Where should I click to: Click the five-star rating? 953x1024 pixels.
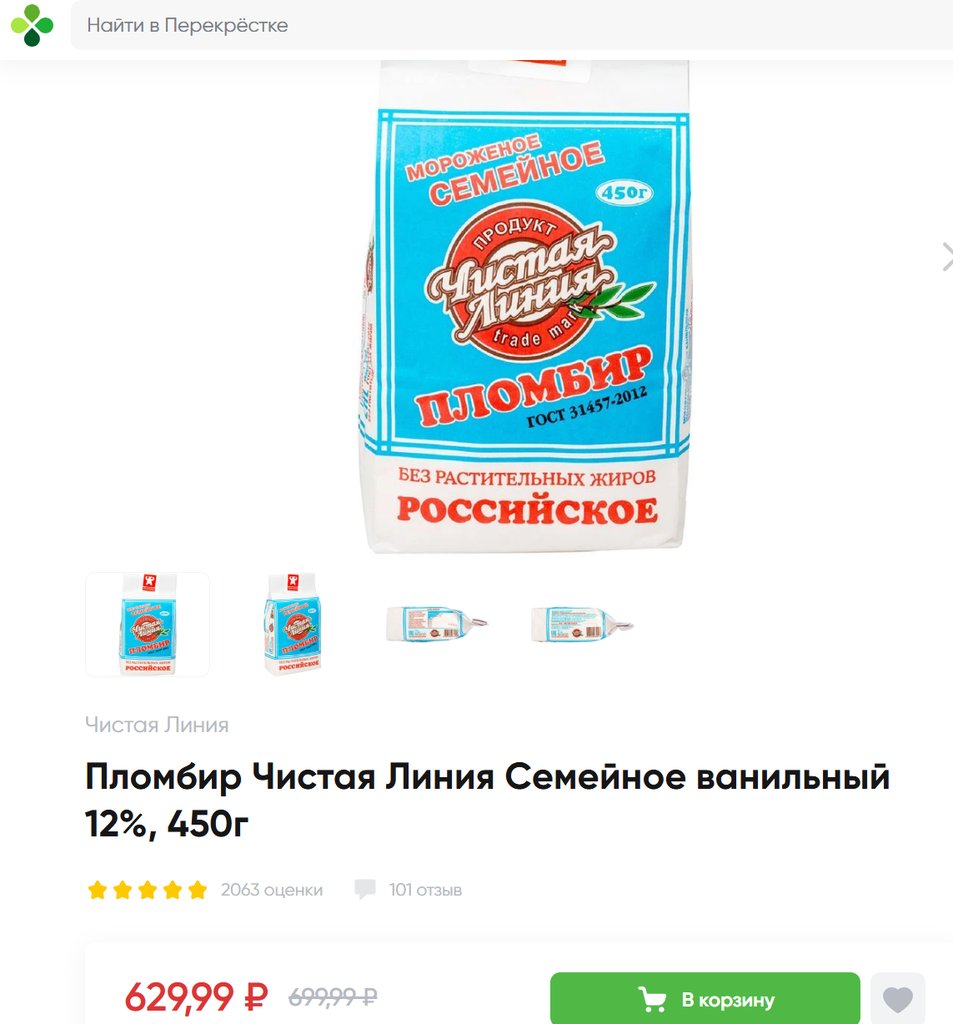coord(148,889)
